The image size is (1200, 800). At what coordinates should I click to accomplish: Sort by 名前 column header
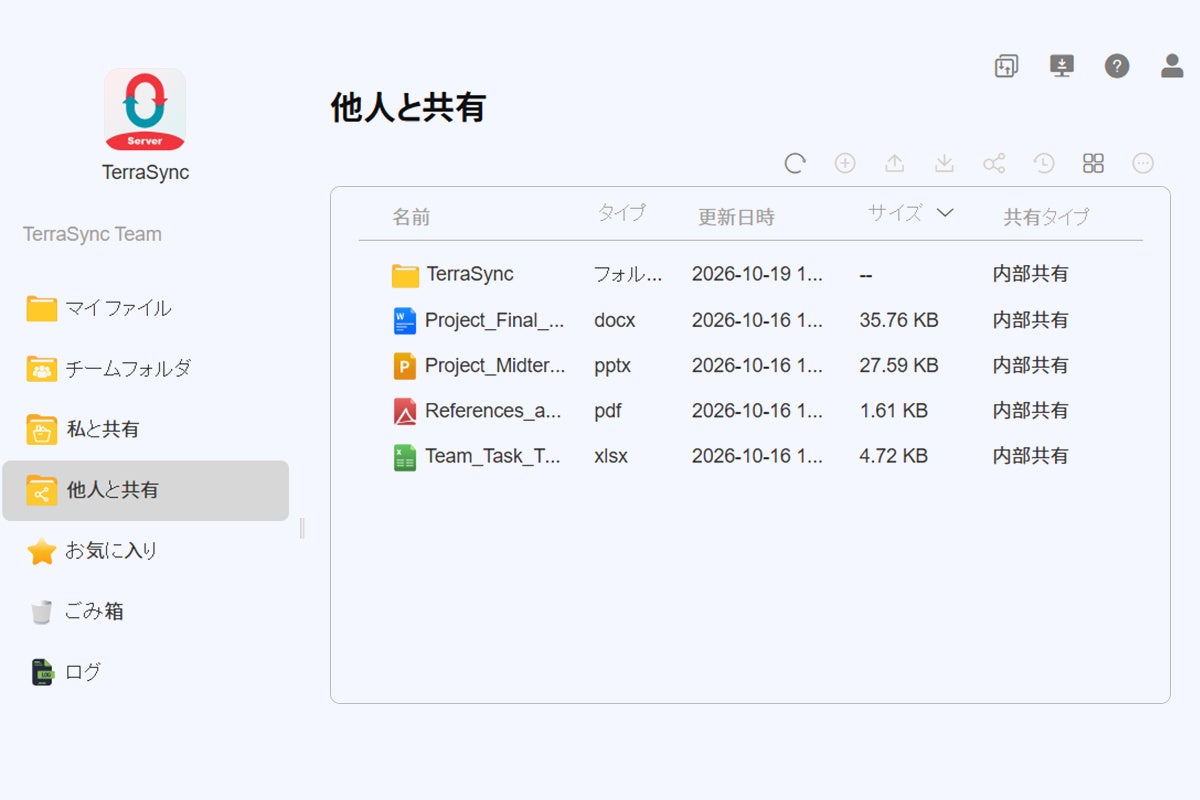pyautogui.click(x=411, y=217)
